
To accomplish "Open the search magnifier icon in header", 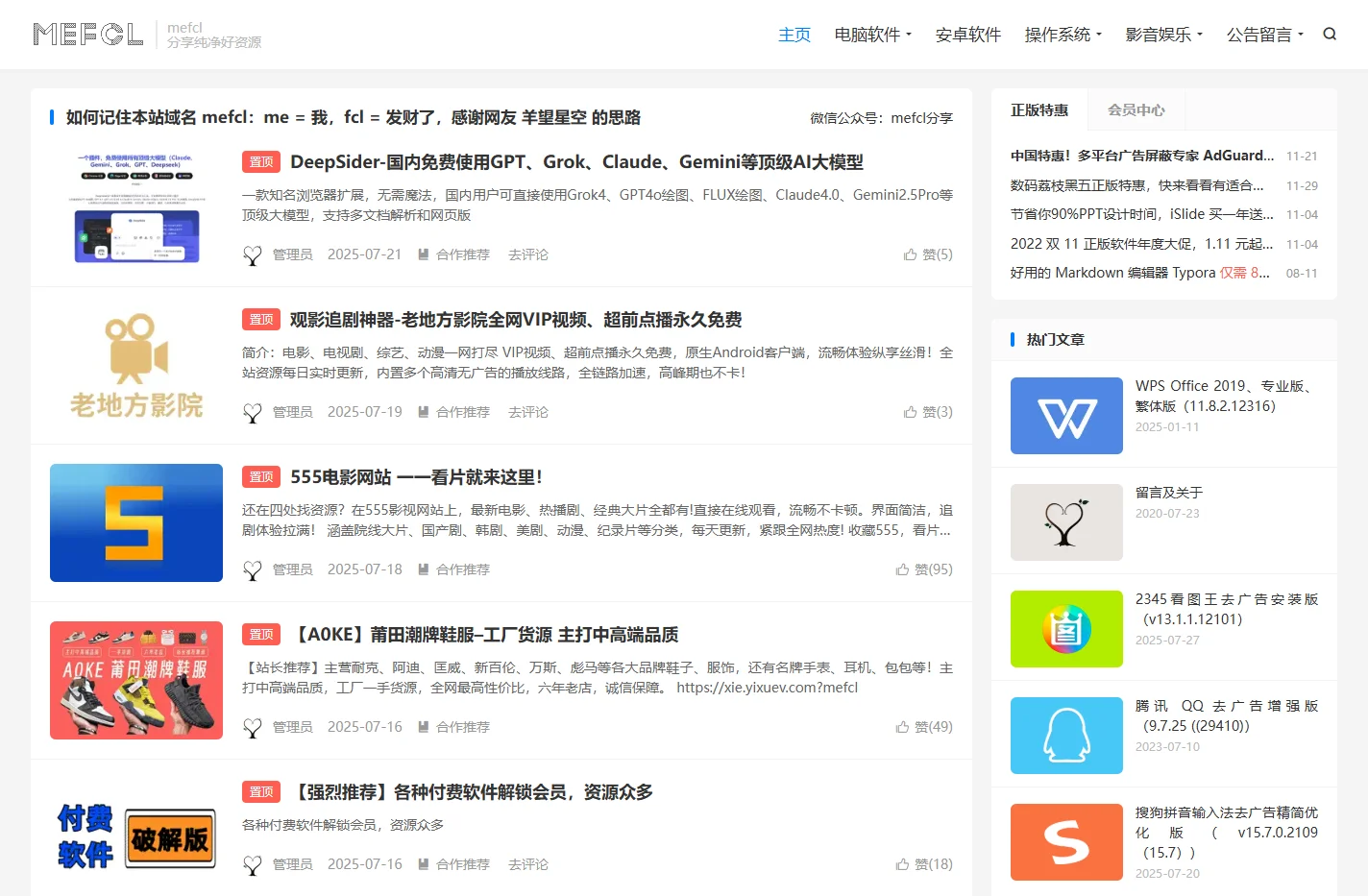I will tap(1330, 35).
